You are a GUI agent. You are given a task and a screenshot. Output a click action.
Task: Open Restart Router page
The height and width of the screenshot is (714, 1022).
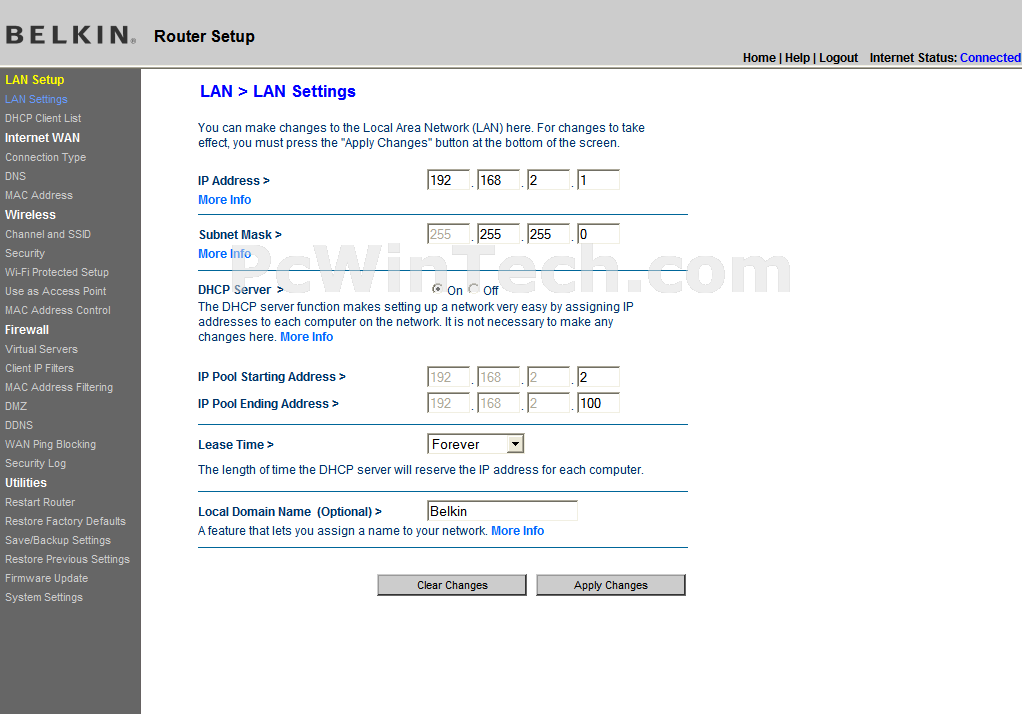pos(40,502)
